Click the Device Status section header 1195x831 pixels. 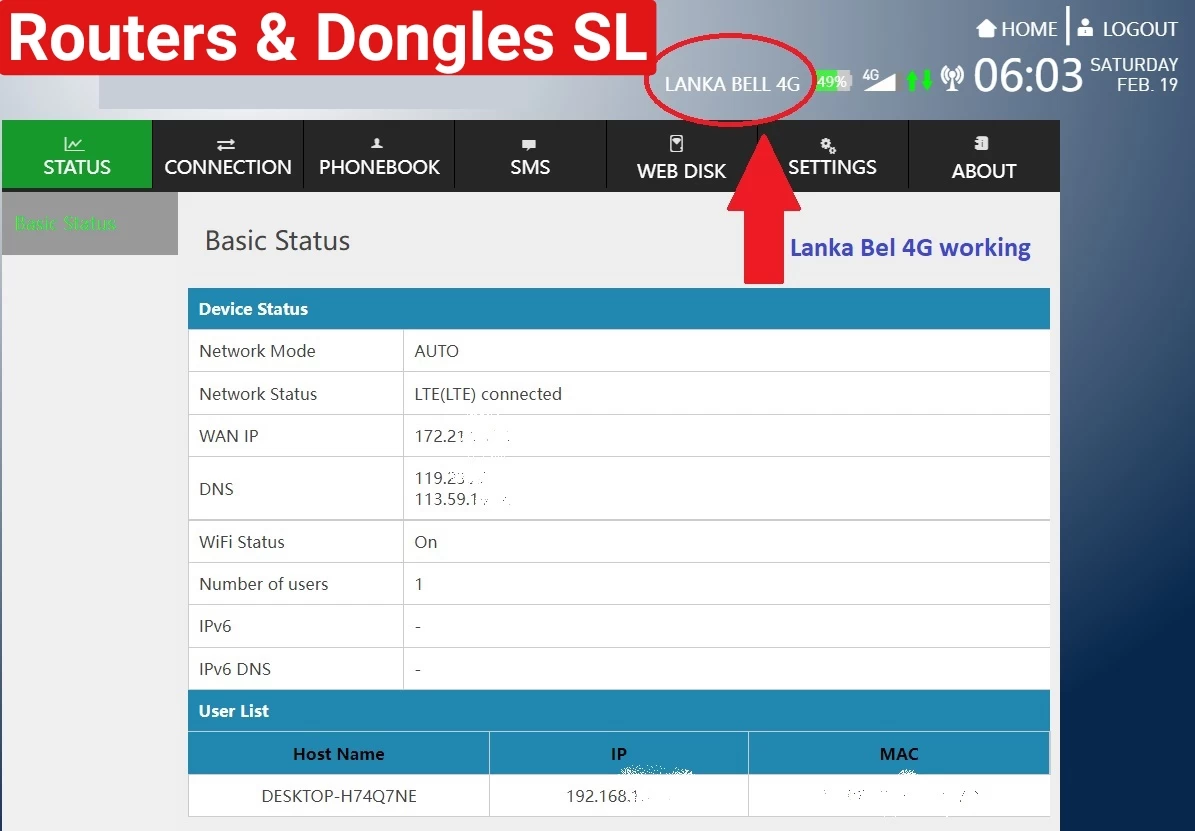pyautogui.click(x=619, y=309)
